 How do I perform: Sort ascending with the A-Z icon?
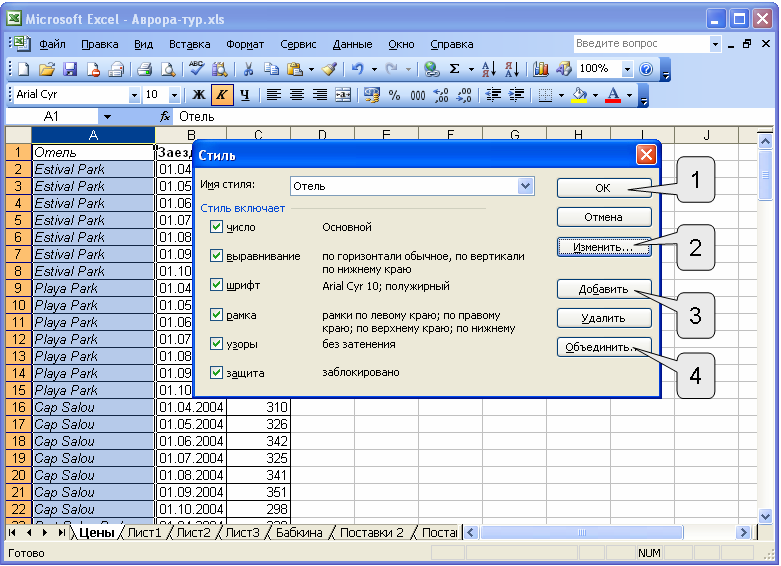[489, 69]
